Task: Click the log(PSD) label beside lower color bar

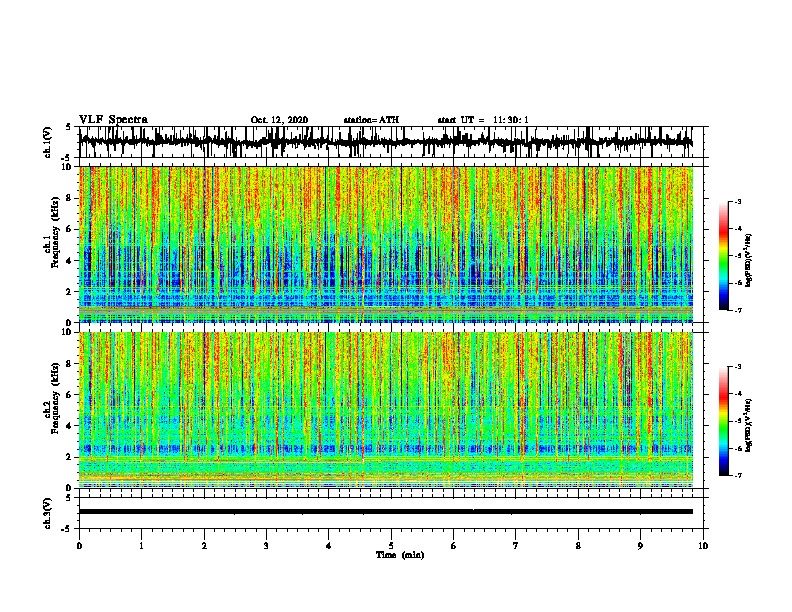Action: pos(749,424)
